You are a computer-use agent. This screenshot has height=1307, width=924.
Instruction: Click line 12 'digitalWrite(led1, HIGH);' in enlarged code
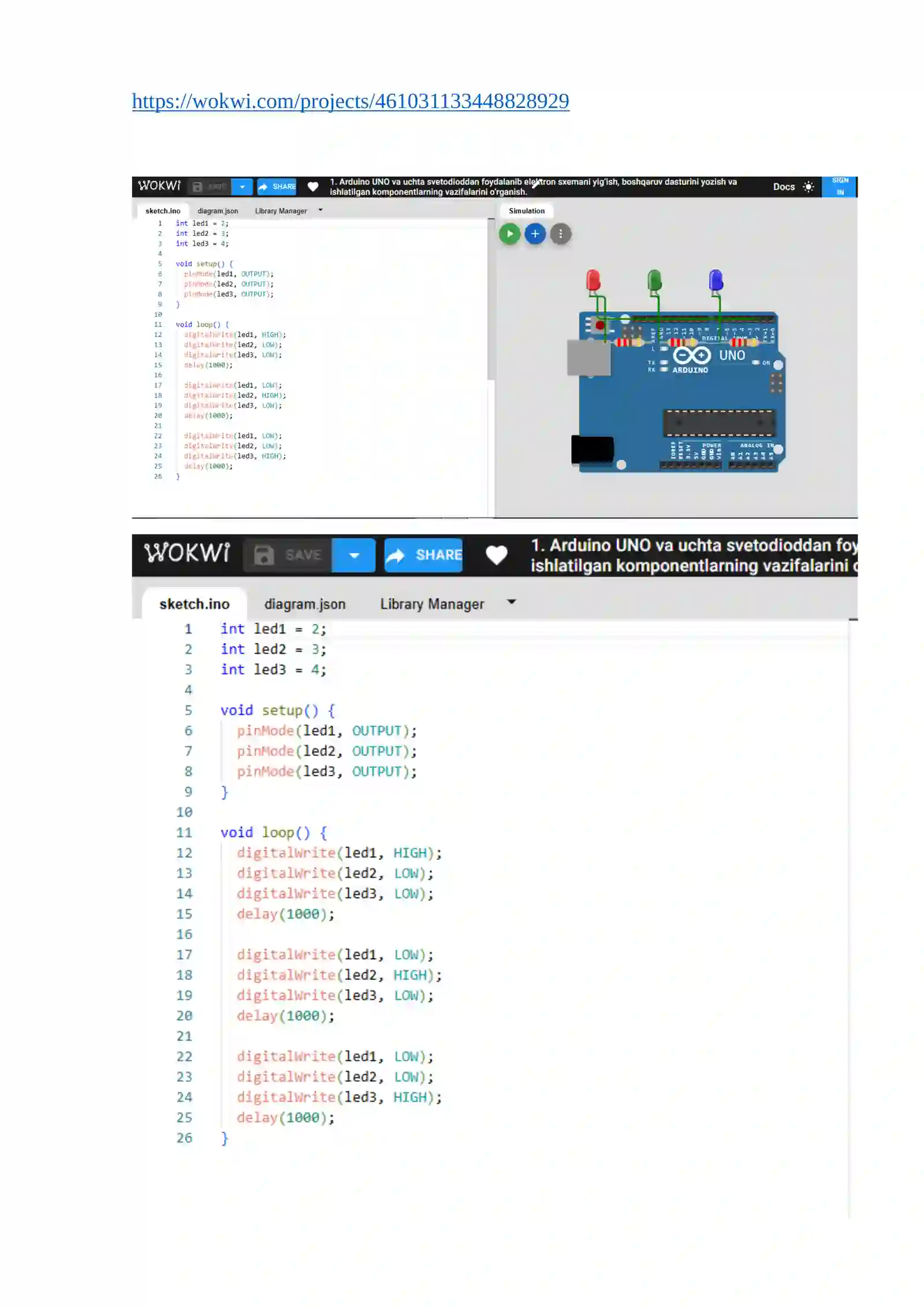coord(339,852)
